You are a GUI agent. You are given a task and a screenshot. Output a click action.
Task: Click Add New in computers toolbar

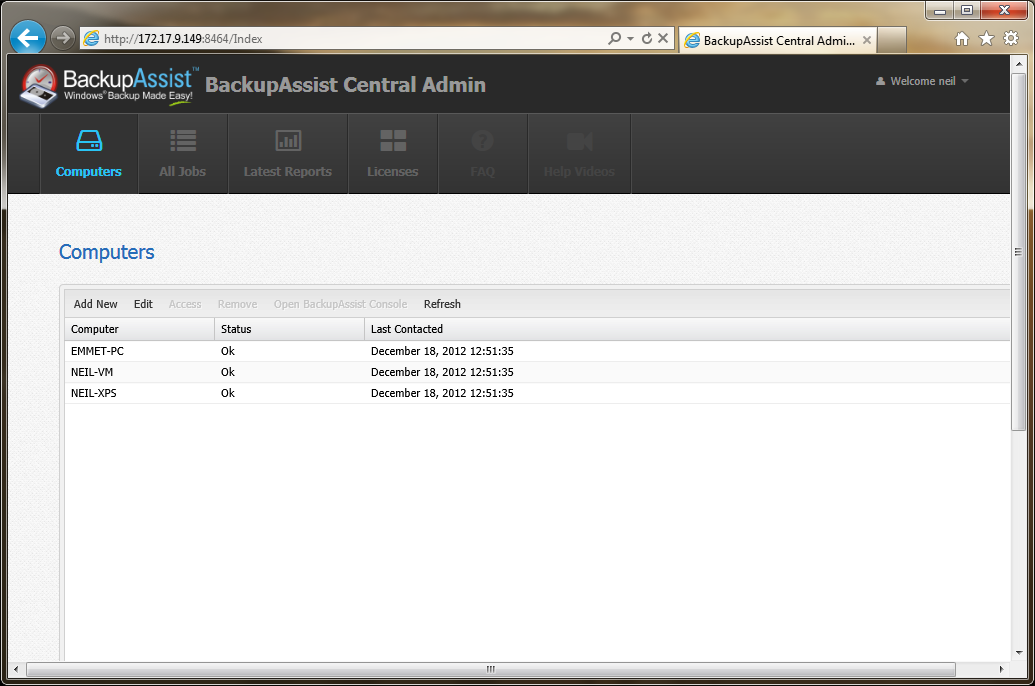96,304
